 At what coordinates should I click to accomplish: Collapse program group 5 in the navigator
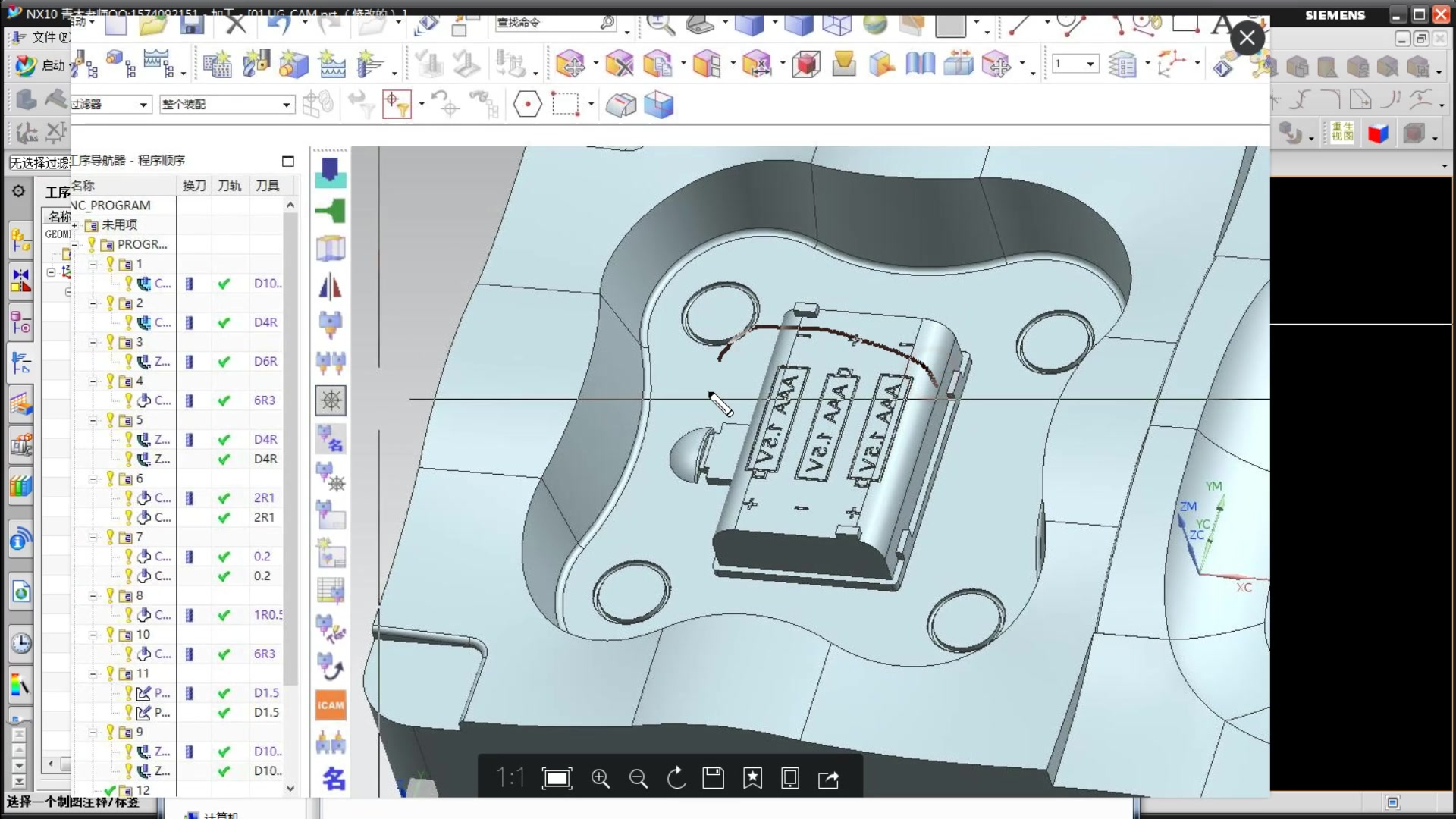(x=93, y=420)
